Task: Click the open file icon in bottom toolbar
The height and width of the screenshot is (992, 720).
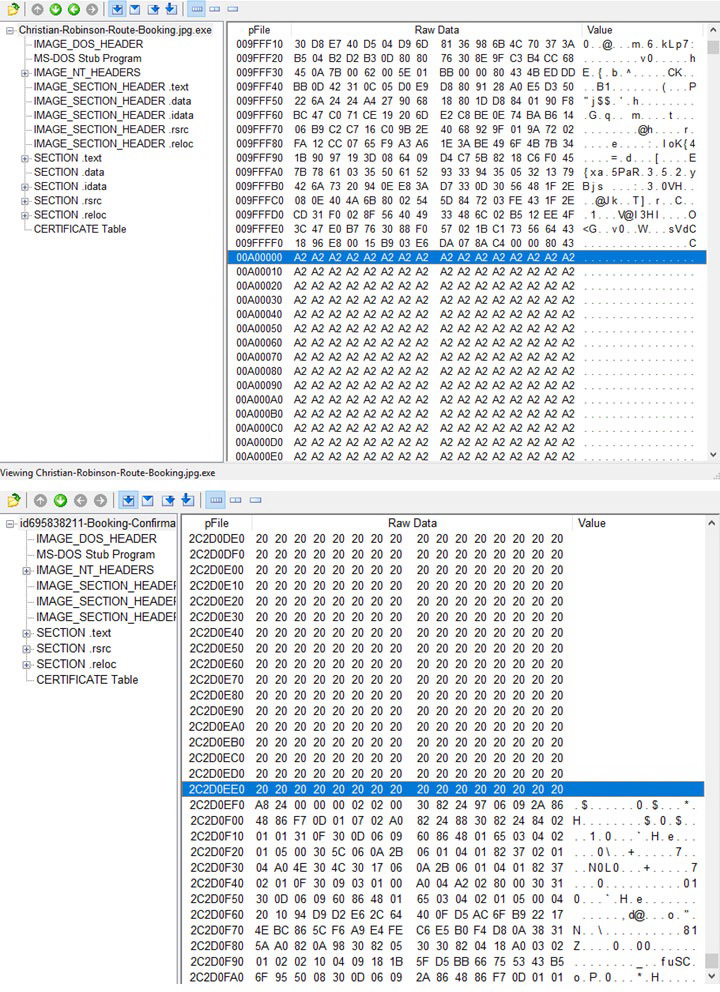Action: pos(13,500)
